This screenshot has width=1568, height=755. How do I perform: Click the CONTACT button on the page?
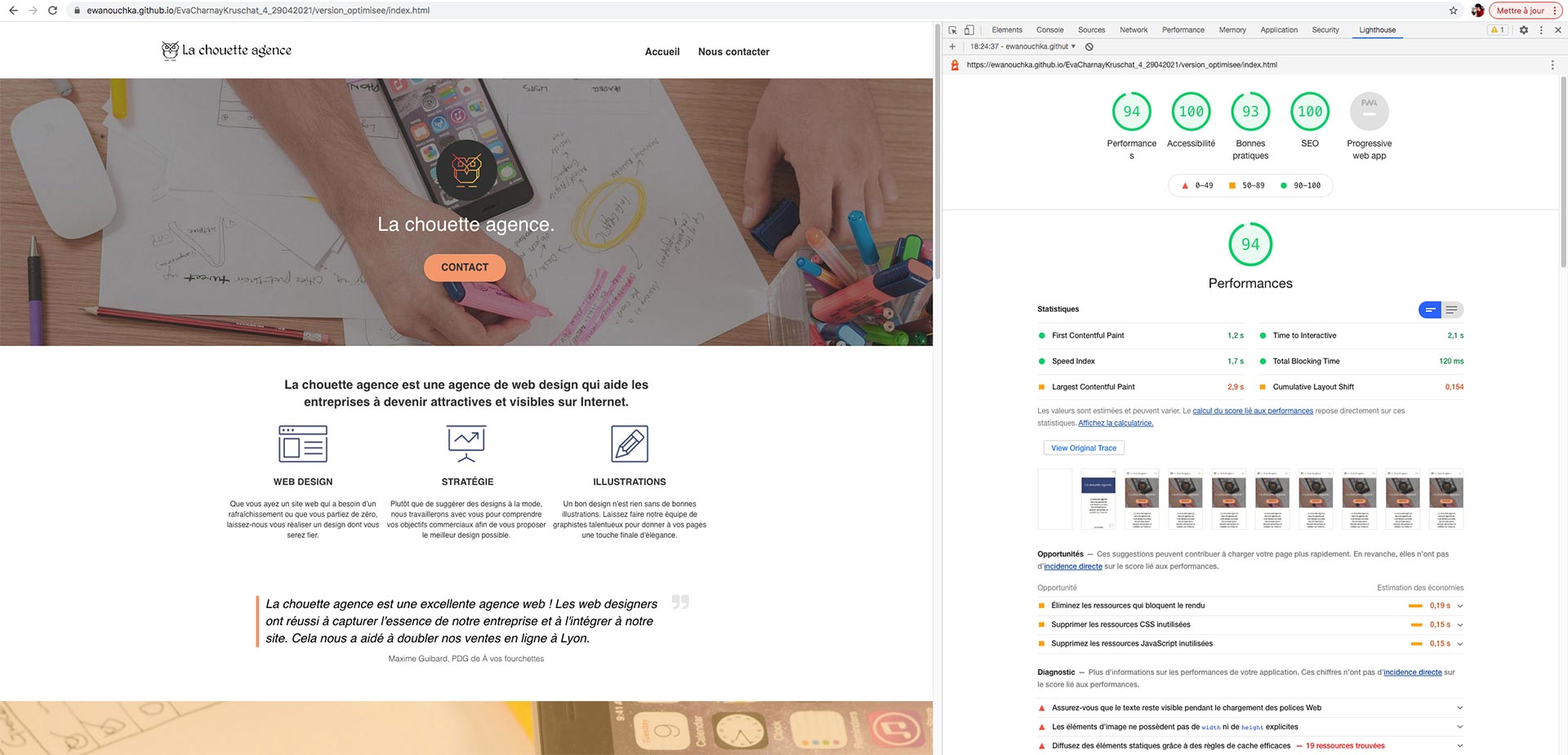click(464, 267)
